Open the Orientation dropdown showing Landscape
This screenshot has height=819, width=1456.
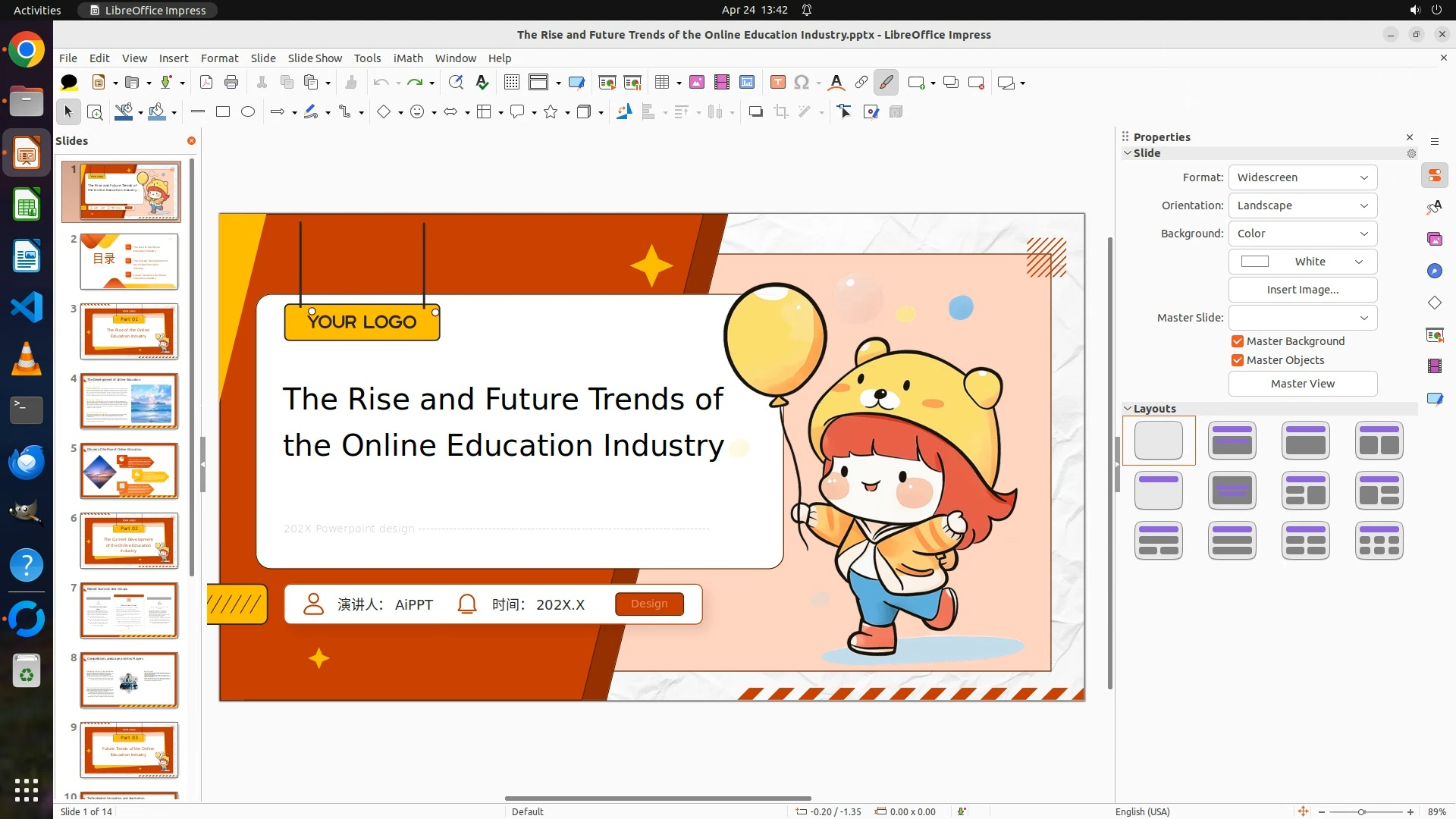(x=1302, y=206)
